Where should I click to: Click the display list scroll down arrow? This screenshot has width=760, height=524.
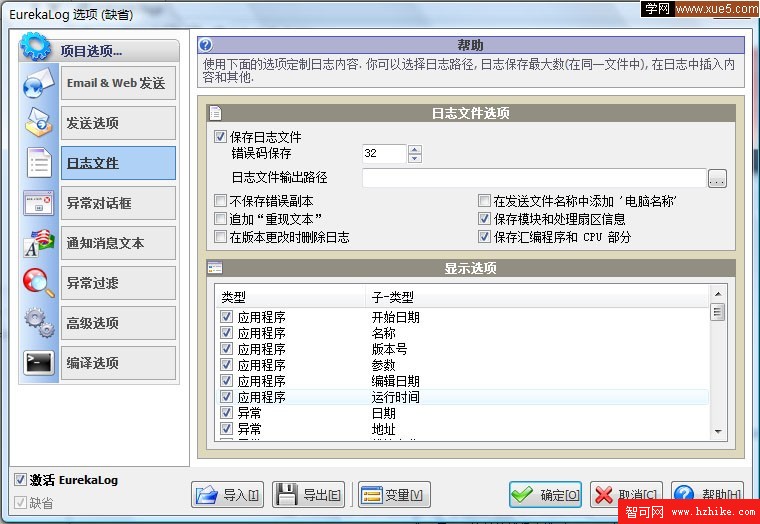pos(718,431)
